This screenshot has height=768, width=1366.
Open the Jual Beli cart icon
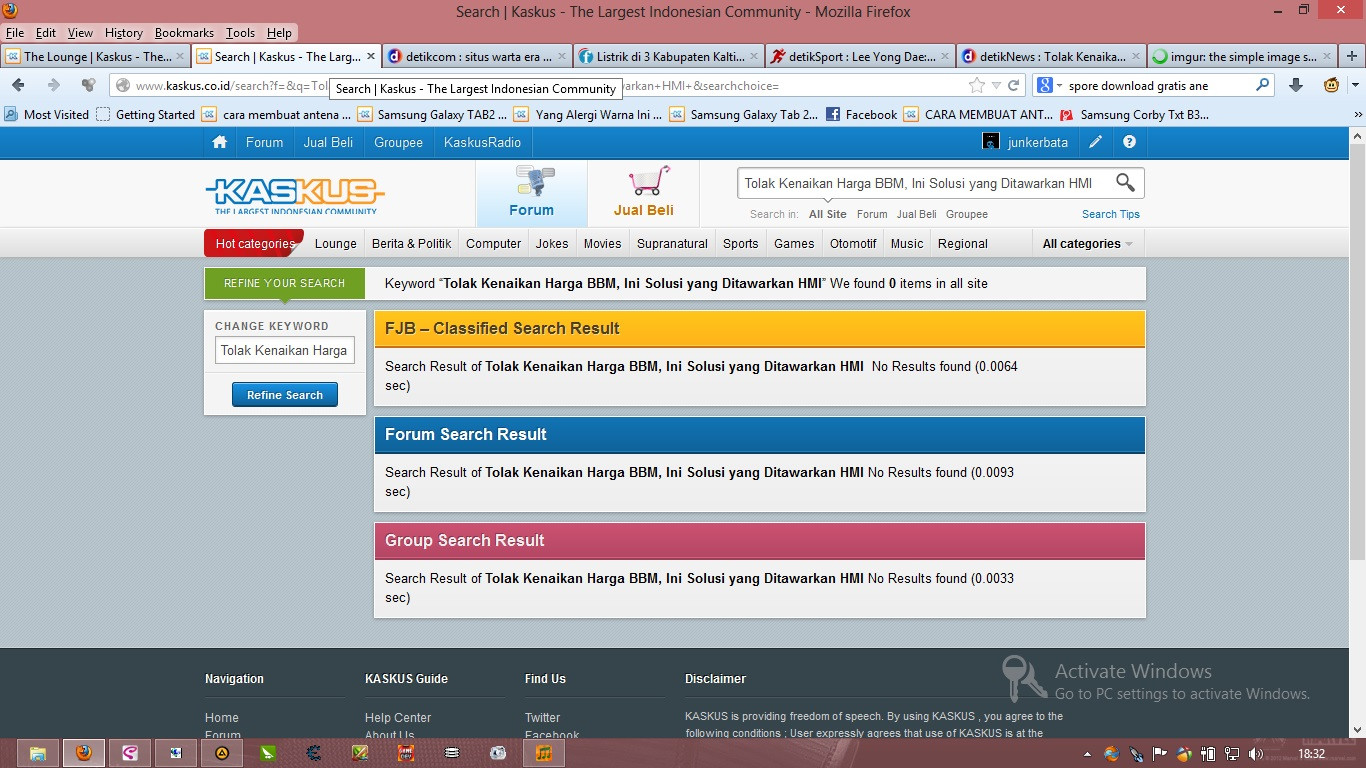click(644, 192)
